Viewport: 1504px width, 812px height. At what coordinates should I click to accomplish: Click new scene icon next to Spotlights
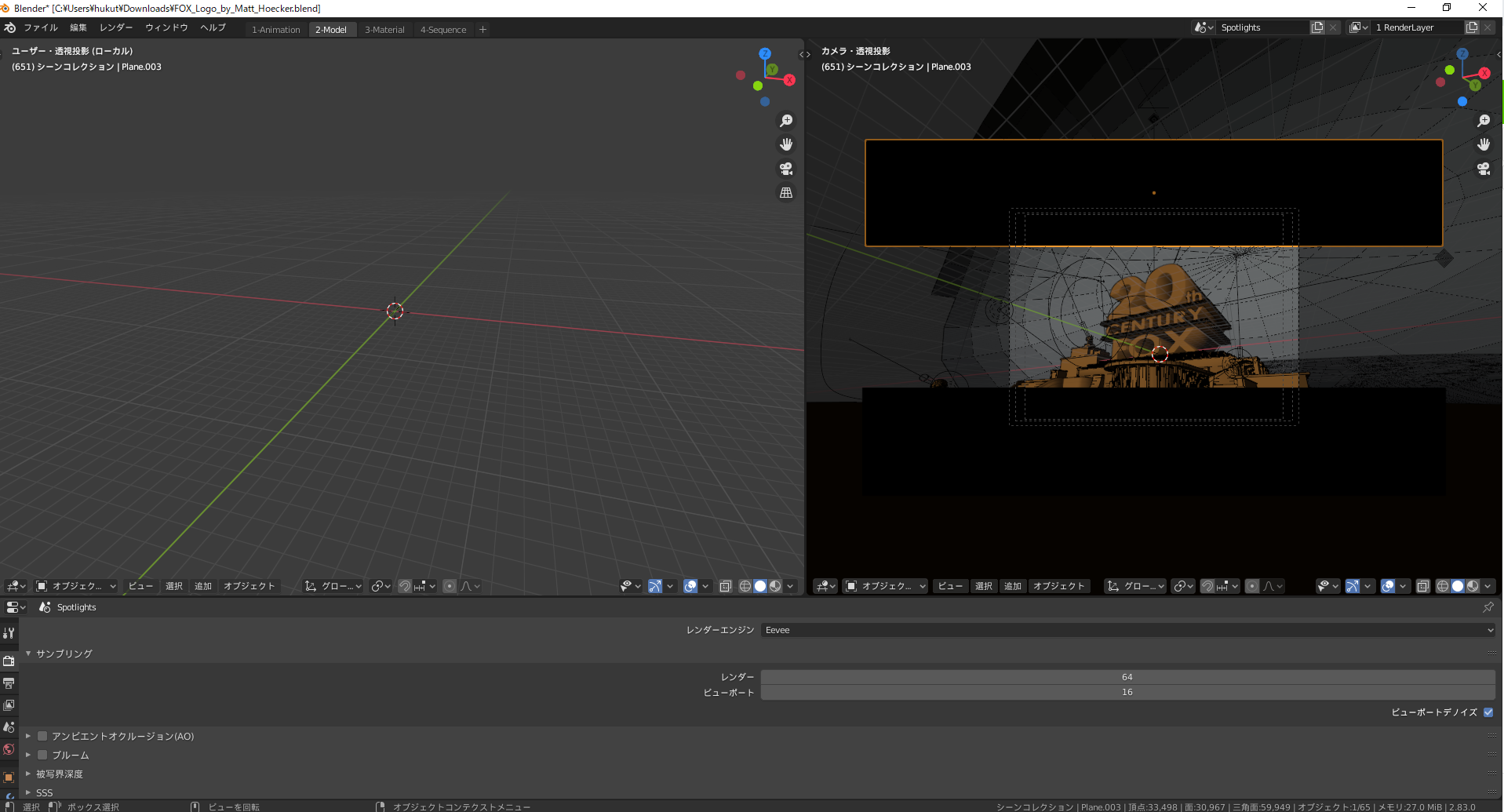click(x=1317, y=27)
